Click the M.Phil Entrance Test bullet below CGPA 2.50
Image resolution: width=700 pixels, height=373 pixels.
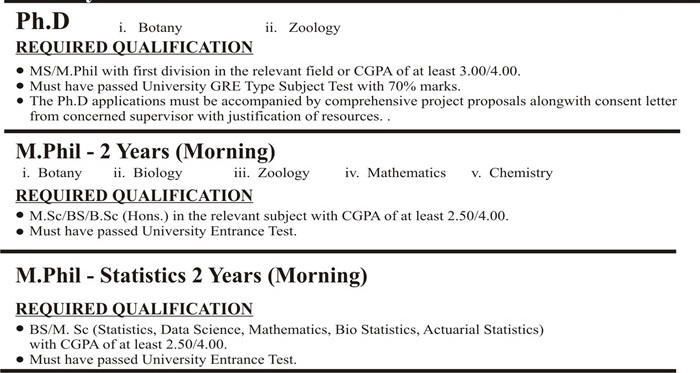163,232
